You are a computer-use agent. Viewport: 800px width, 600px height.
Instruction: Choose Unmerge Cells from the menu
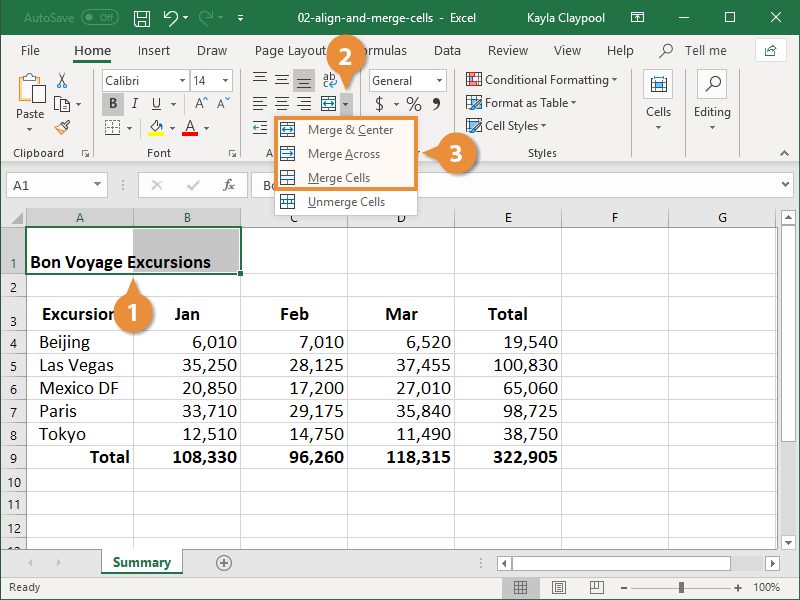pos(349,202)
